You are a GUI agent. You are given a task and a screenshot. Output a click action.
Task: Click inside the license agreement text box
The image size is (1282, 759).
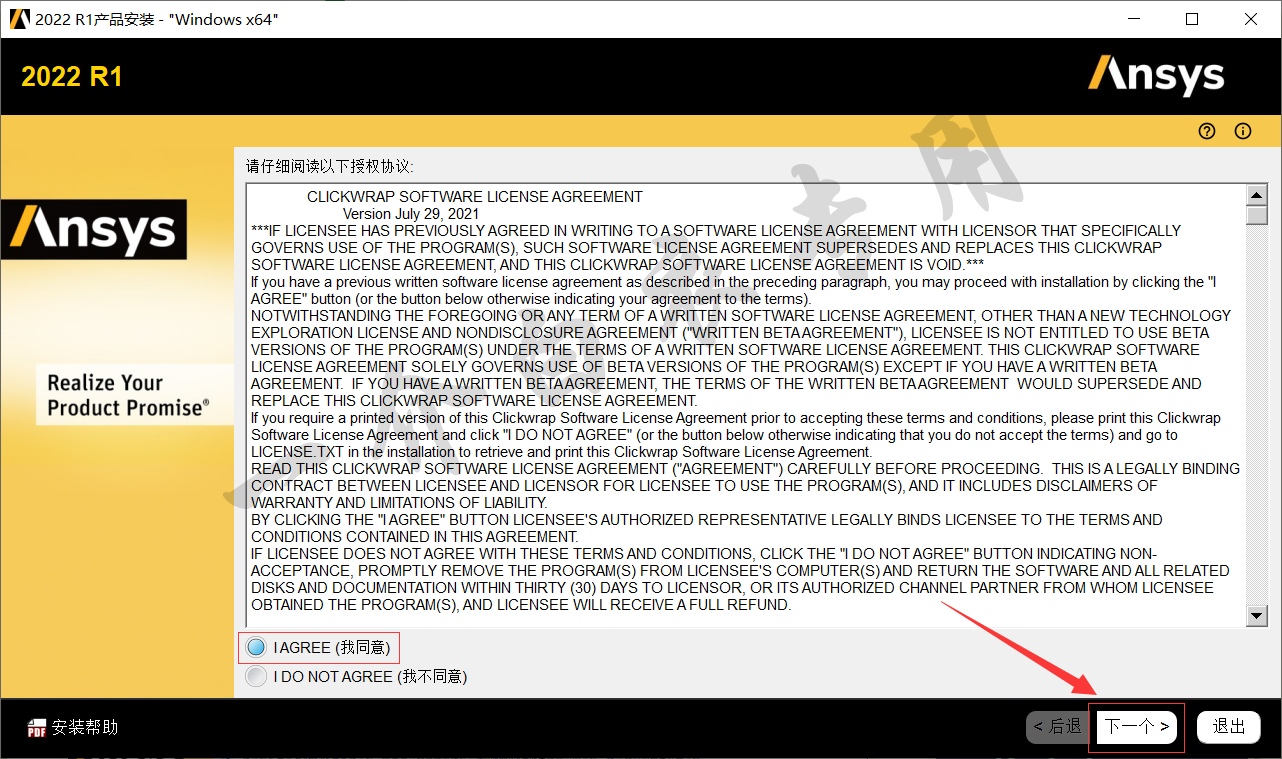[746, 405]
